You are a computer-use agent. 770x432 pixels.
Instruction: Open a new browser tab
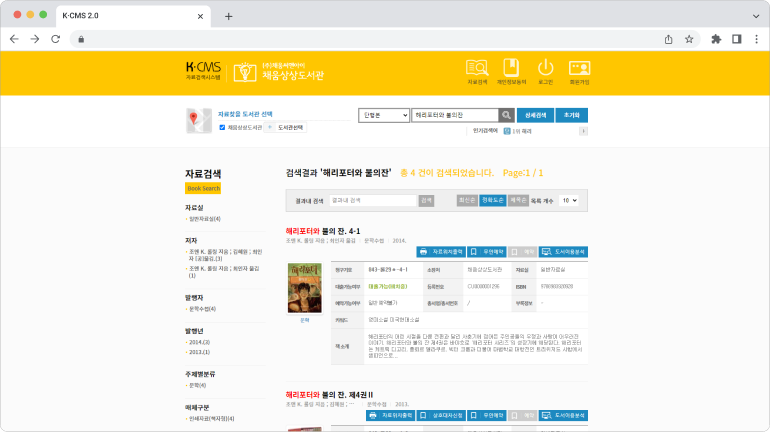tap(228, 16)
